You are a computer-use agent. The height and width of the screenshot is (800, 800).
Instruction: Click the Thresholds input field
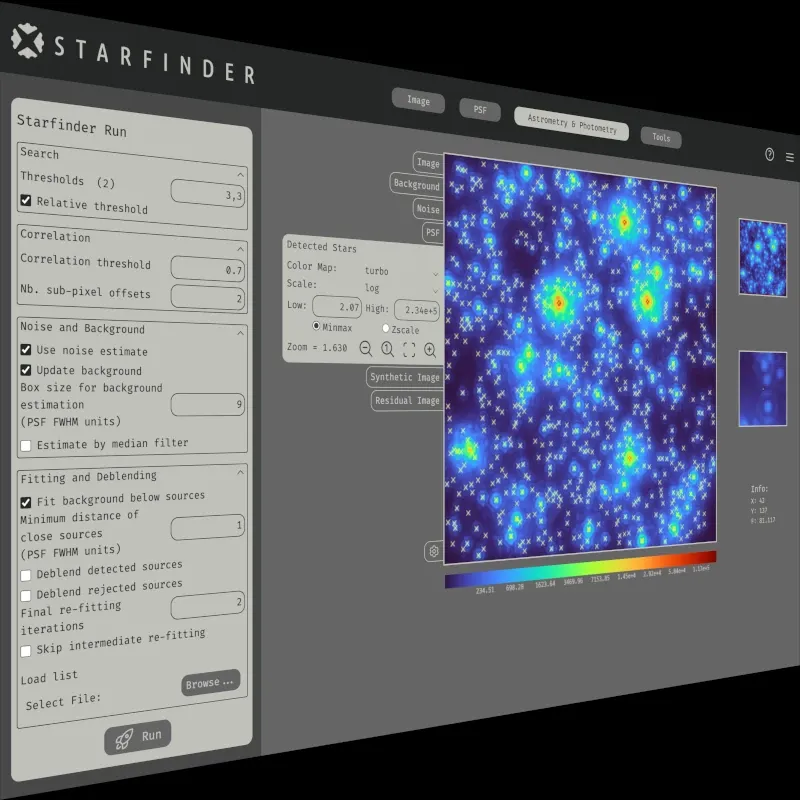point(208,193)
